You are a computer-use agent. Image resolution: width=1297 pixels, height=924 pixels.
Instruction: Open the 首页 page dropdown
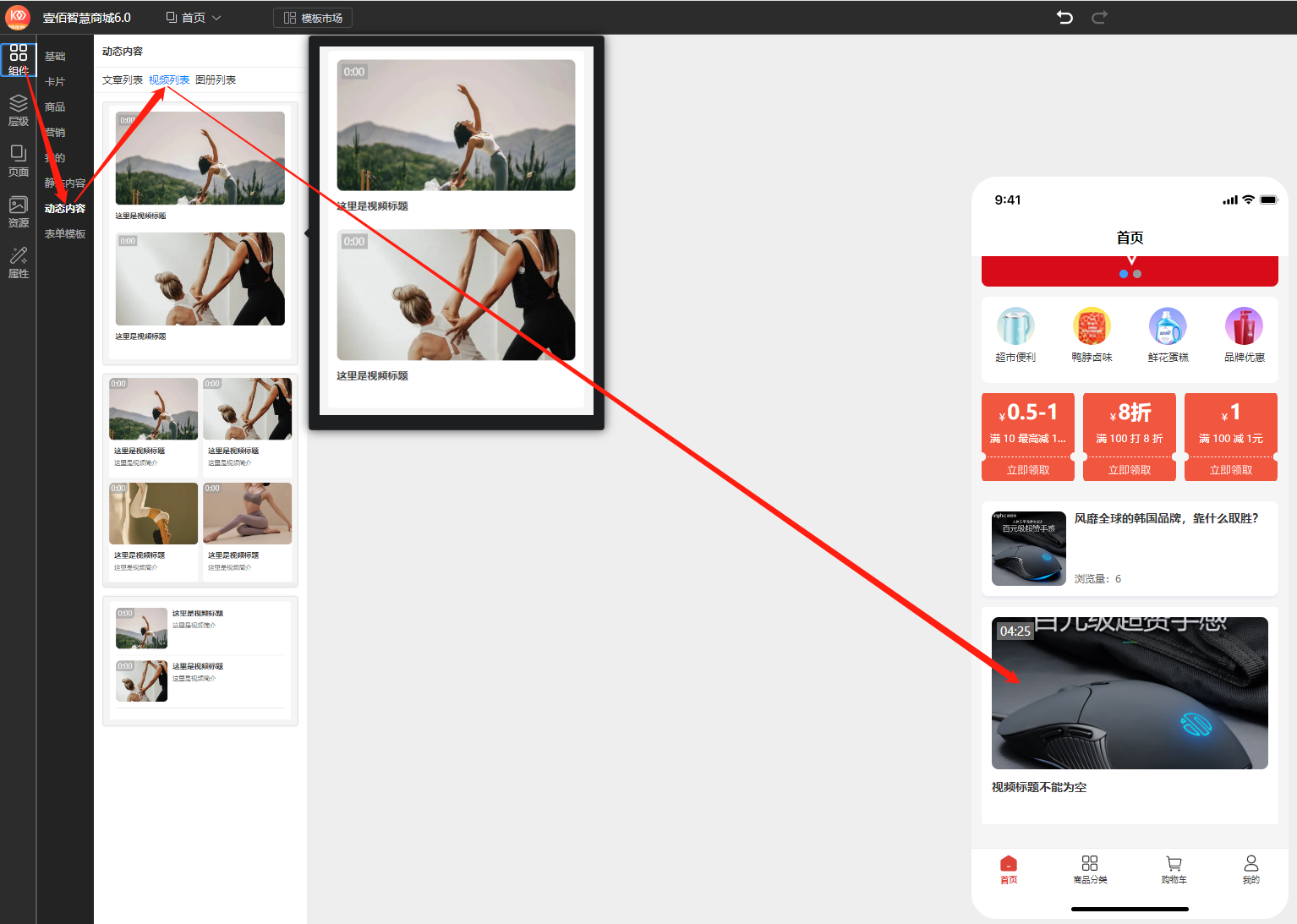pos(194,18)
